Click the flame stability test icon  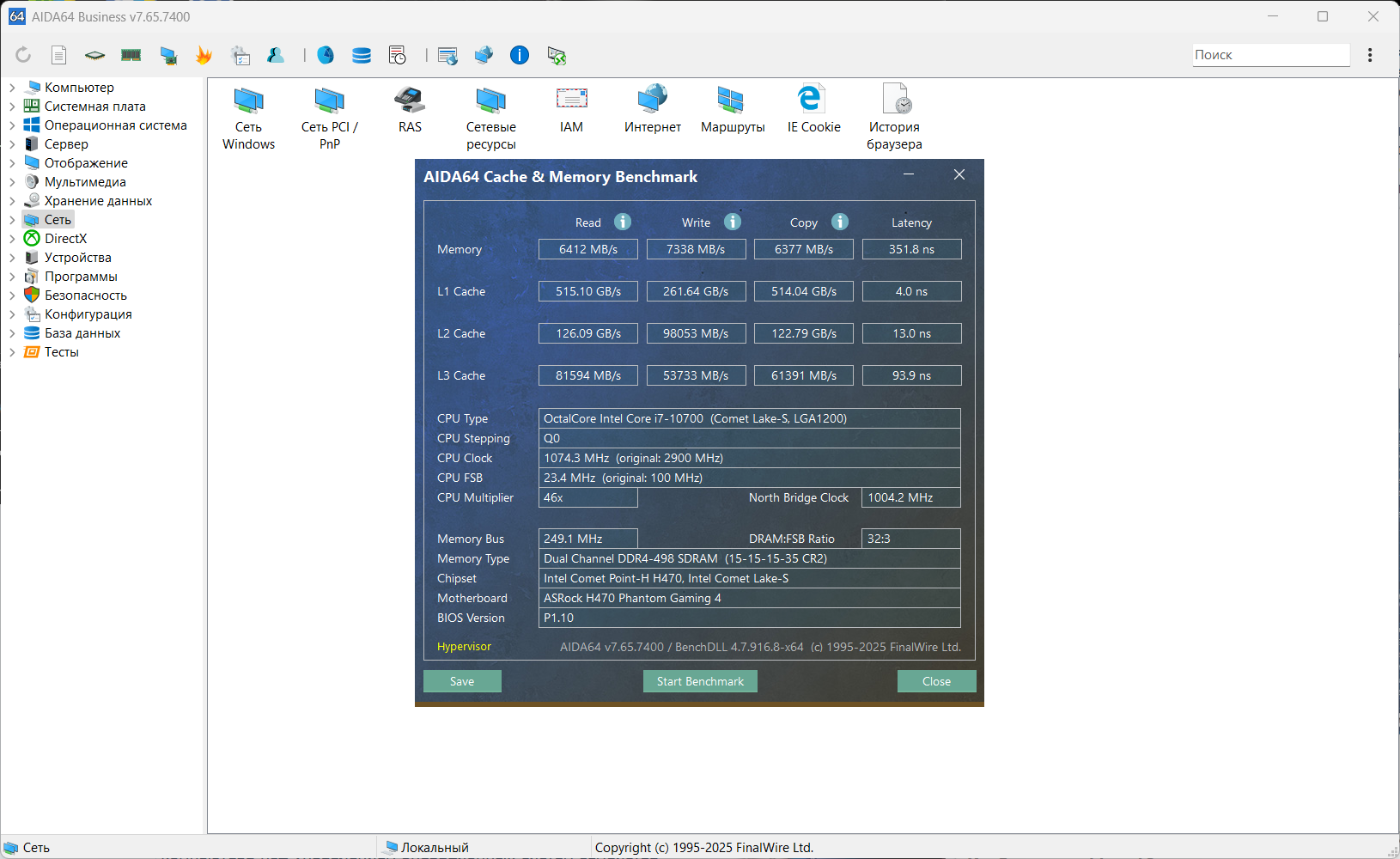click(x=204, y=55)
